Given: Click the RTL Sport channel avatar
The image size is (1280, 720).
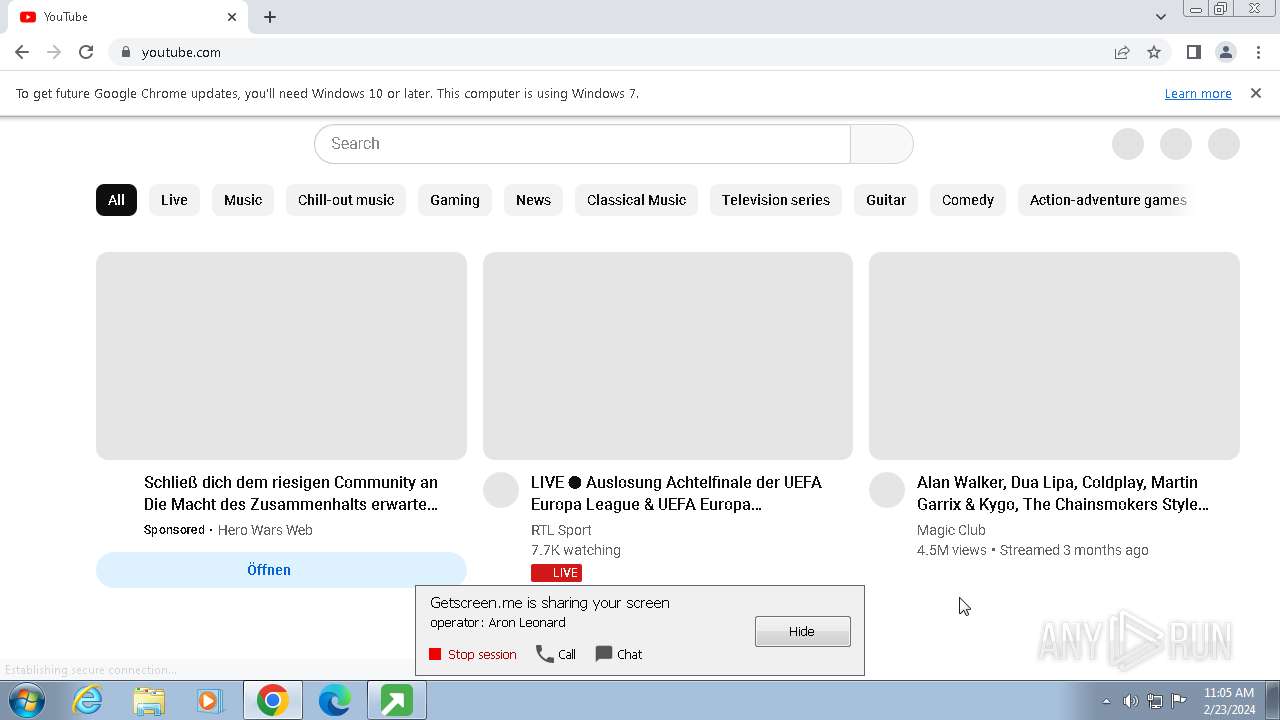Looking at the screenshot, I should (x=501, y=490).
